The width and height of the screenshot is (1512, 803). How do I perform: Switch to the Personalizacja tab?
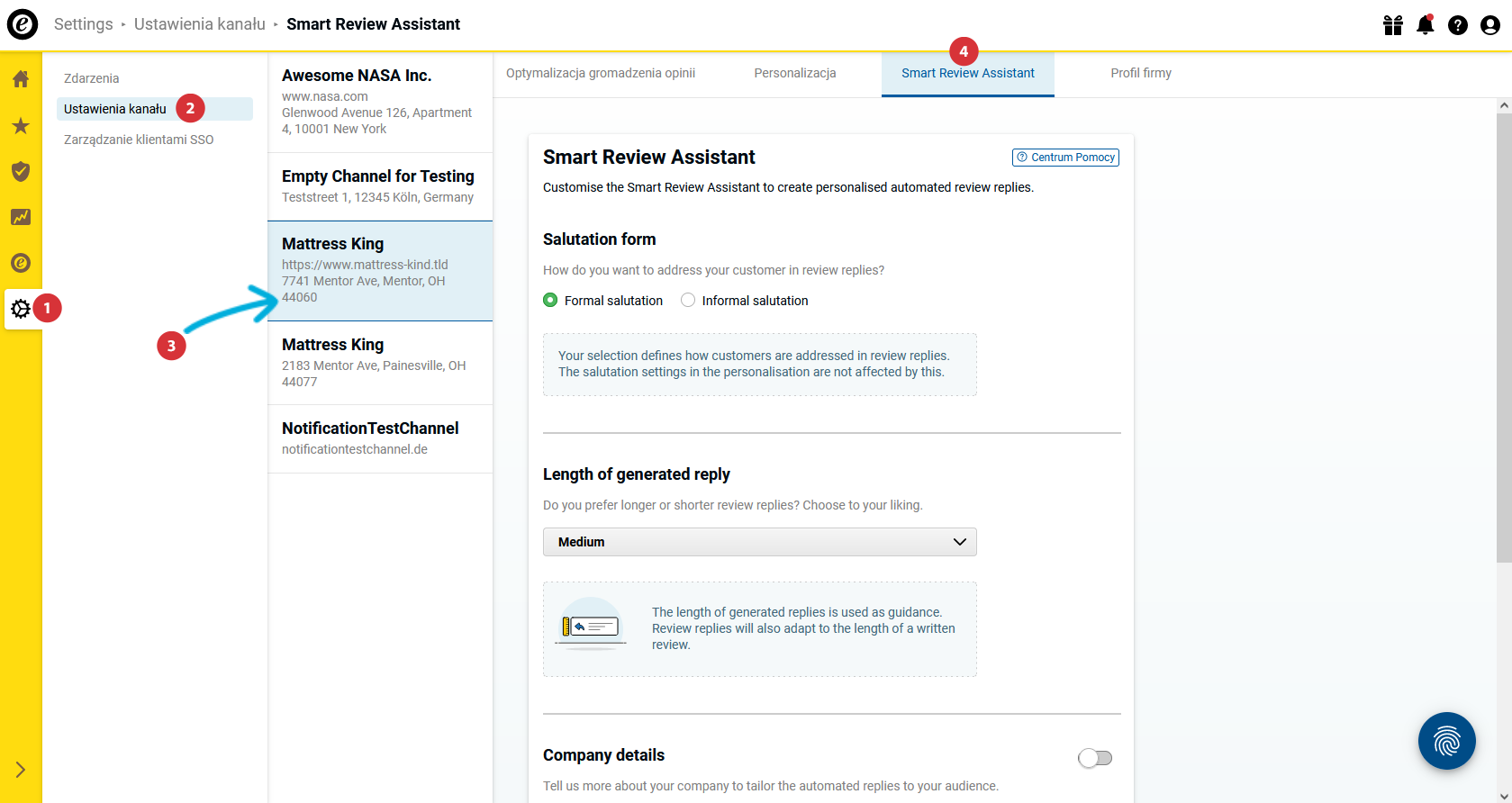795,74
